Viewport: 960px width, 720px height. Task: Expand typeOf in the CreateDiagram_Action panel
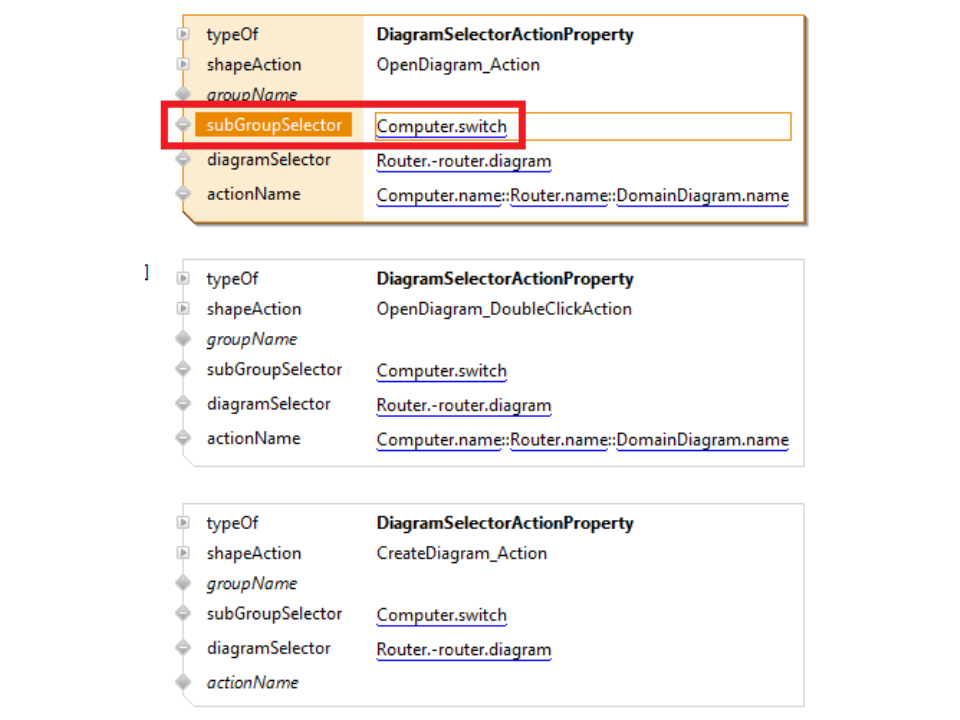(182, 523)
